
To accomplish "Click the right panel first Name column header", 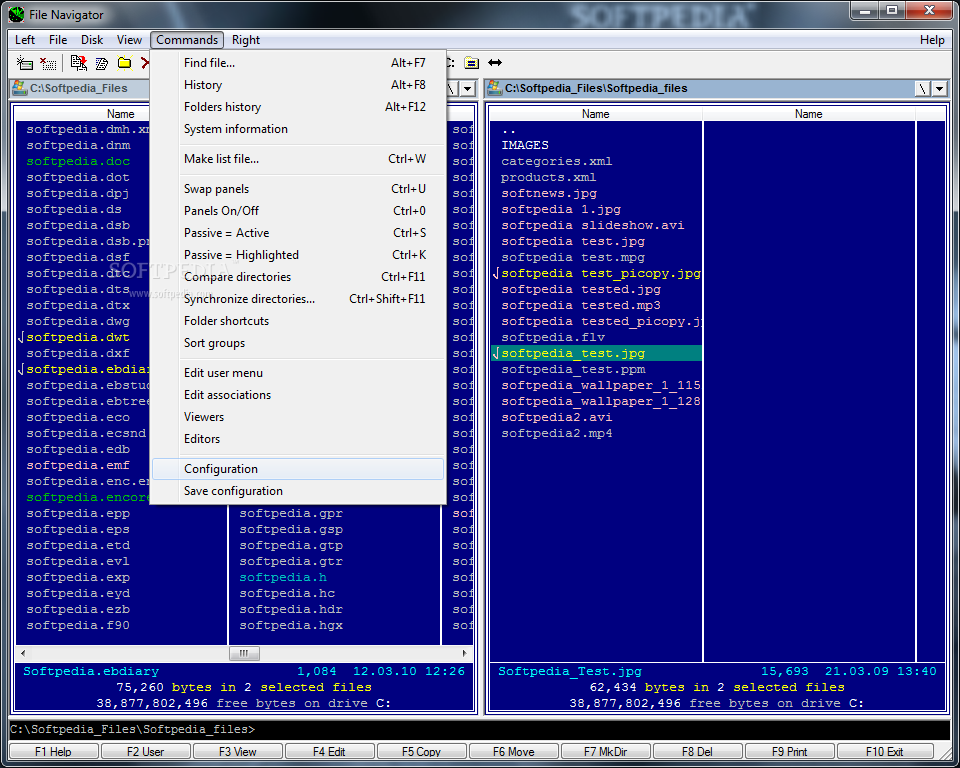I will [x=596, y=114].
